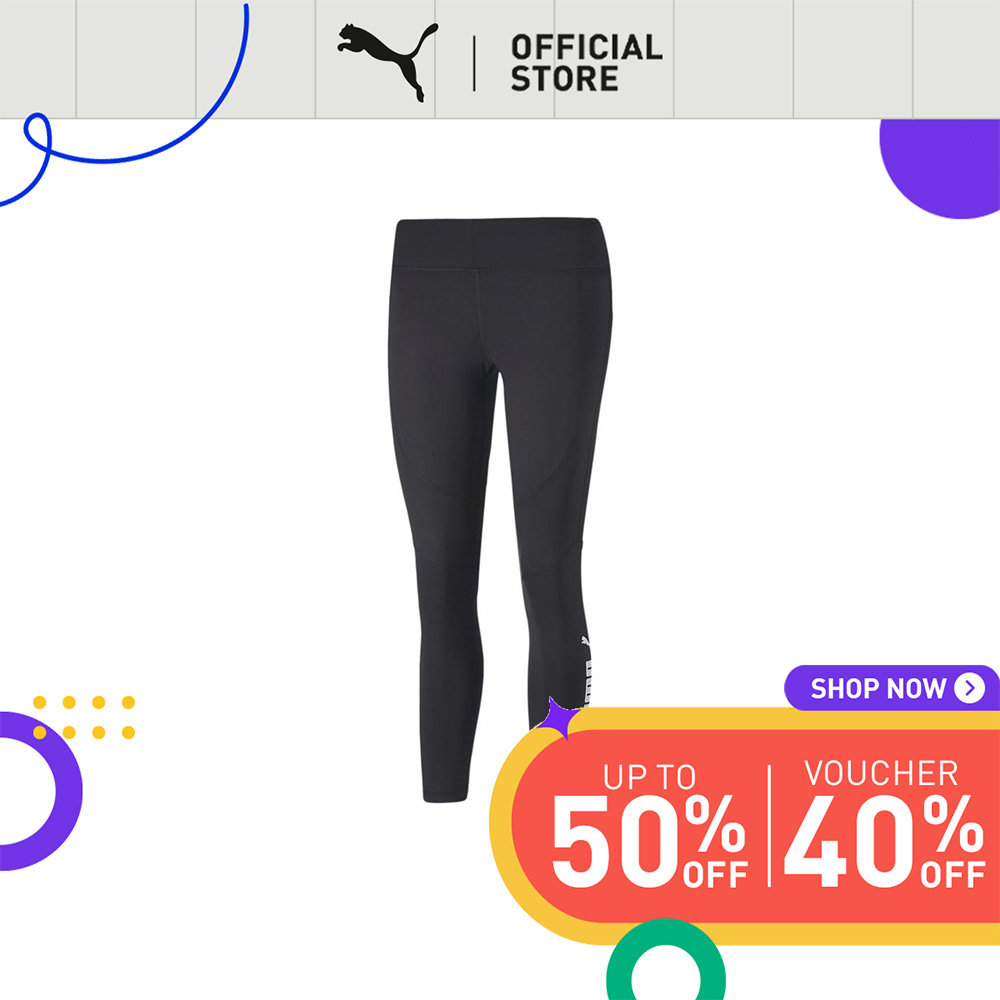
Task: Click the Puma leaping cat logo
Action: pos(388,62)
